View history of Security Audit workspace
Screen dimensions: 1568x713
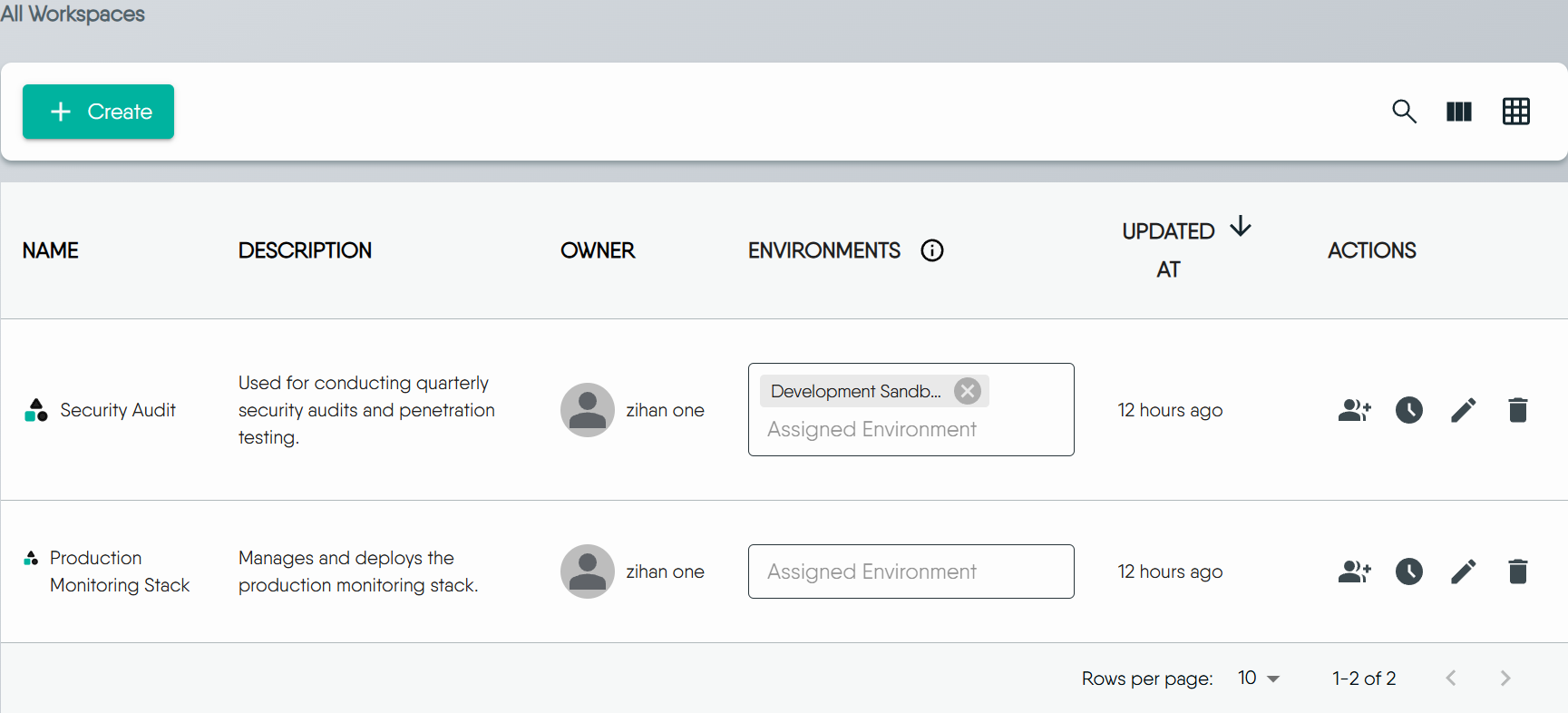click(1408, 410)
